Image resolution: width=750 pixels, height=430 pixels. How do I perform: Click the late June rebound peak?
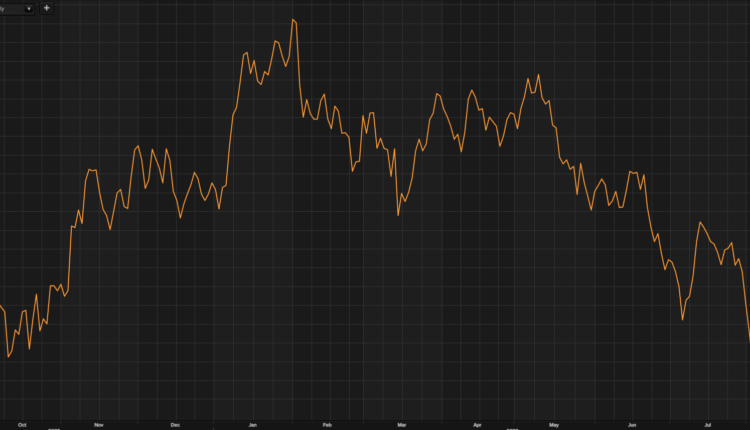[x=701, y=222]
